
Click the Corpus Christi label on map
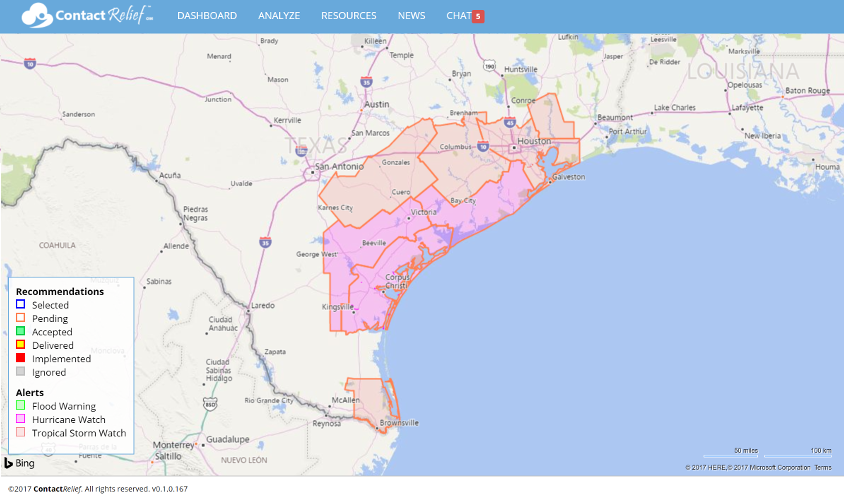pyautogui.click(x=397, y=282)
